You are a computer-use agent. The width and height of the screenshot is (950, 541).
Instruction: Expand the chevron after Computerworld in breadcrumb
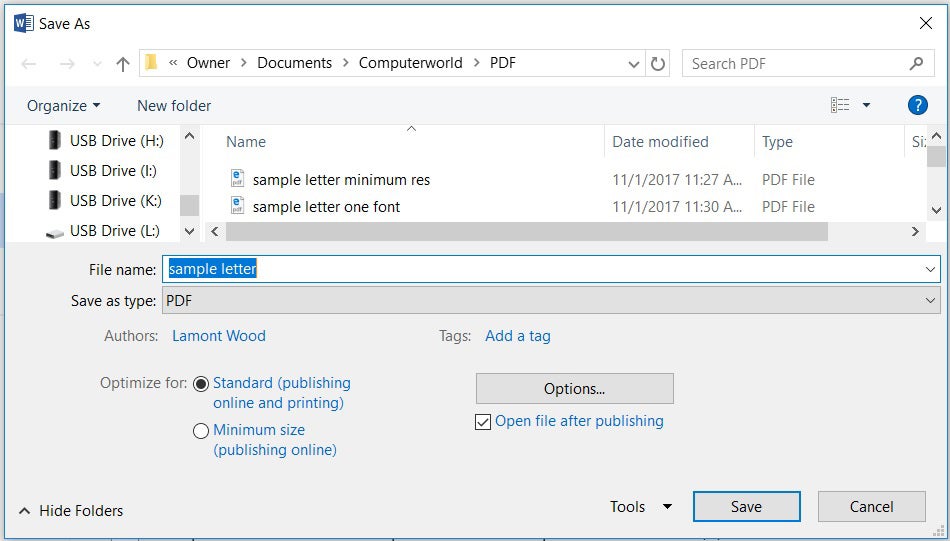476,63
